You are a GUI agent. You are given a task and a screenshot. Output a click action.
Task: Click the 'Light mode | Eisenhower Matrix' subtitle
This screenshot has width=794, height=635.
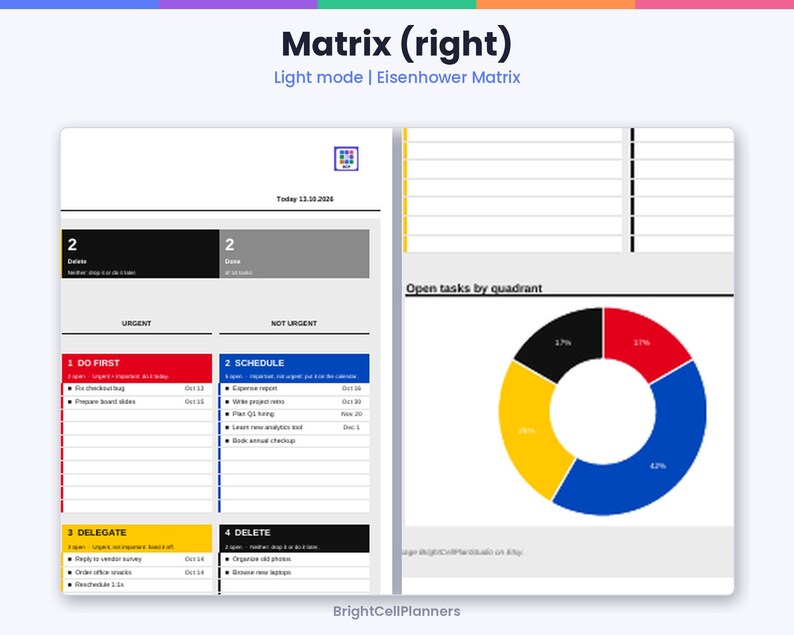397,77
